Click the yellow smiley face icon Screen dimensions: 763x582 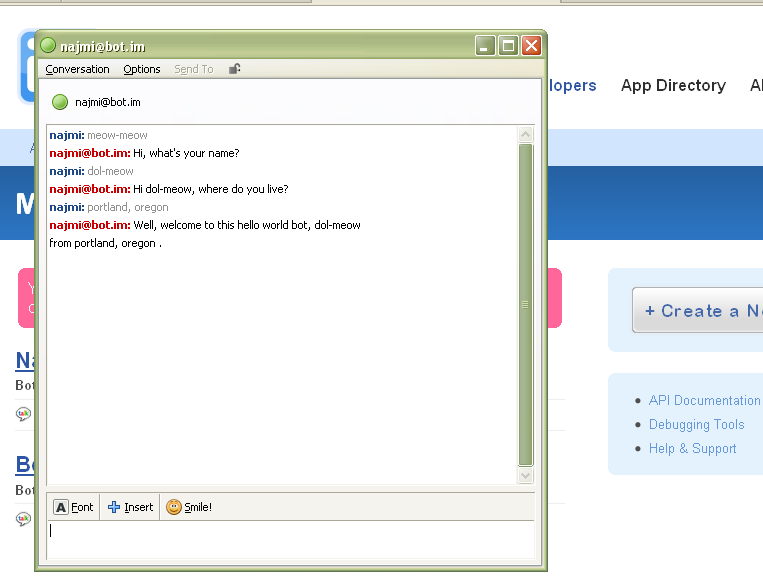[x=174, y=507]
